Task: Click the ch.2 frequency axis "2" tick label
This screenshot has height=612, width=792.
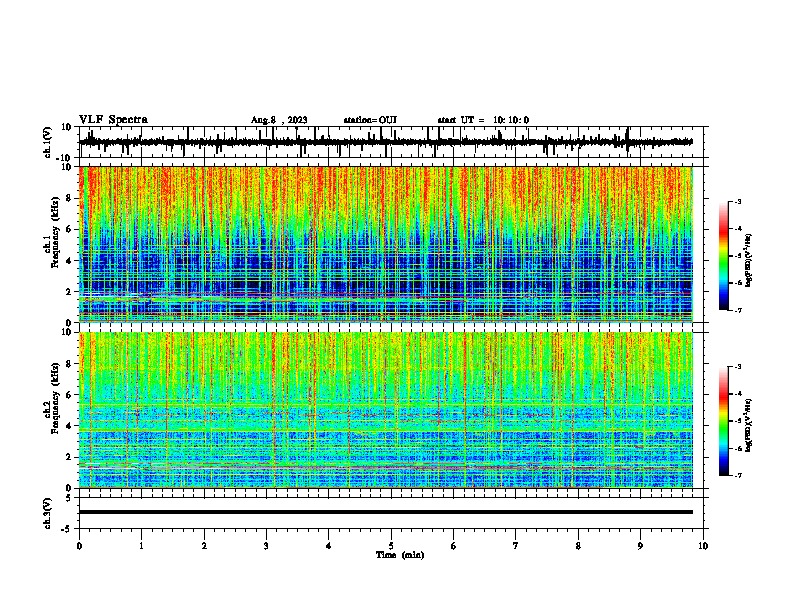Action: point(69,457)
